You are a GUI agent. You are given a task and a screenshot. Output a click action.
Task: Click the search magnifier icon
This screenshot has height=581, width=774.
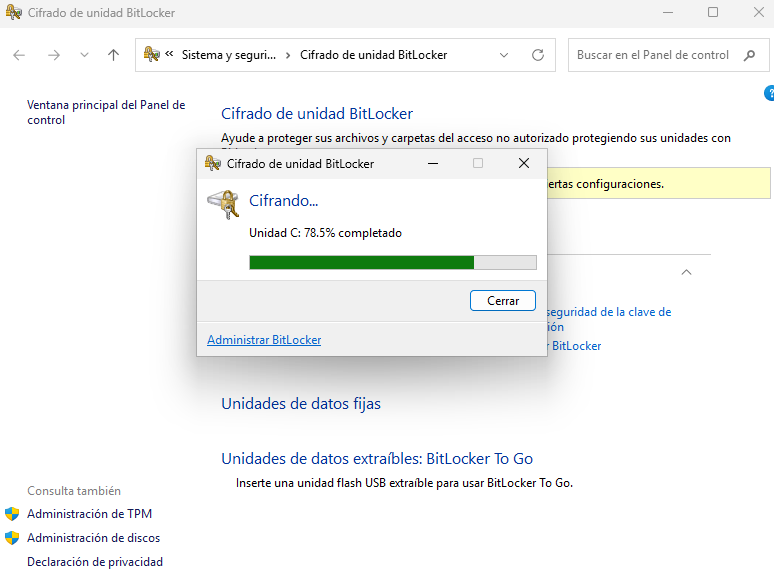pos(749,55)
